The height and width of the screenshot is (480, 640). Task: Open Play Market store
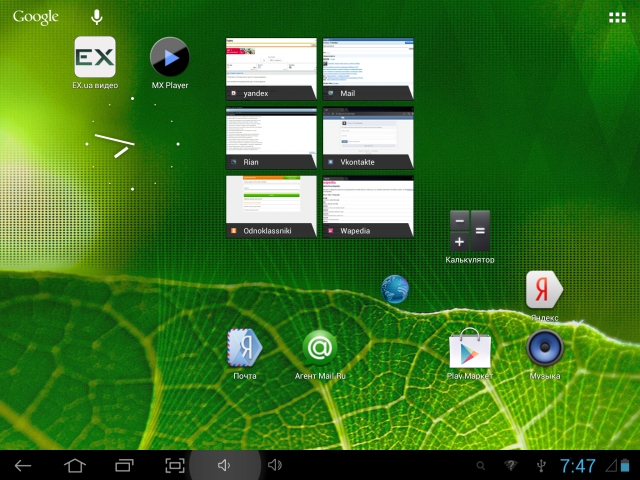469,349
